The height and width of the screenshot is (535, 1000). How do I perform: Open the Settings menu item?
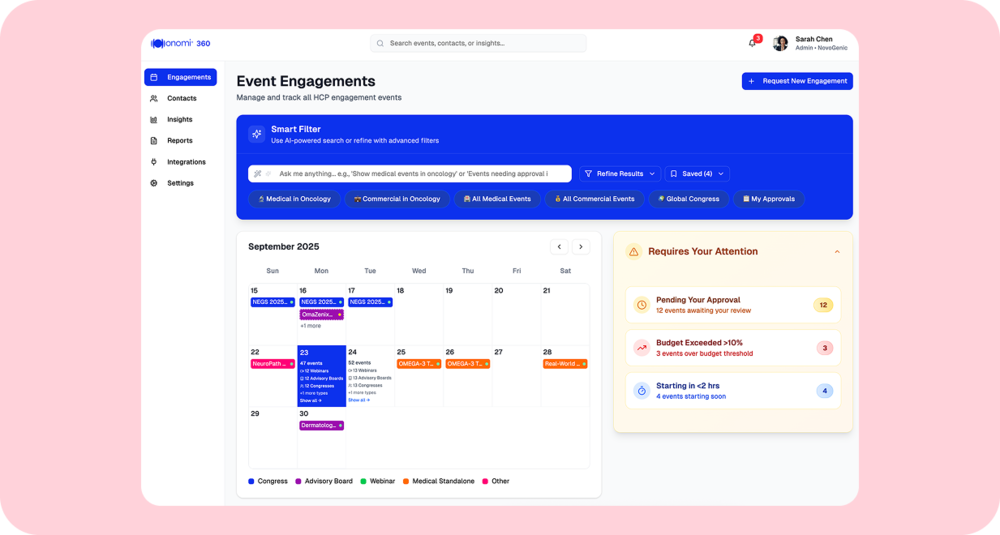pos(180,183)
